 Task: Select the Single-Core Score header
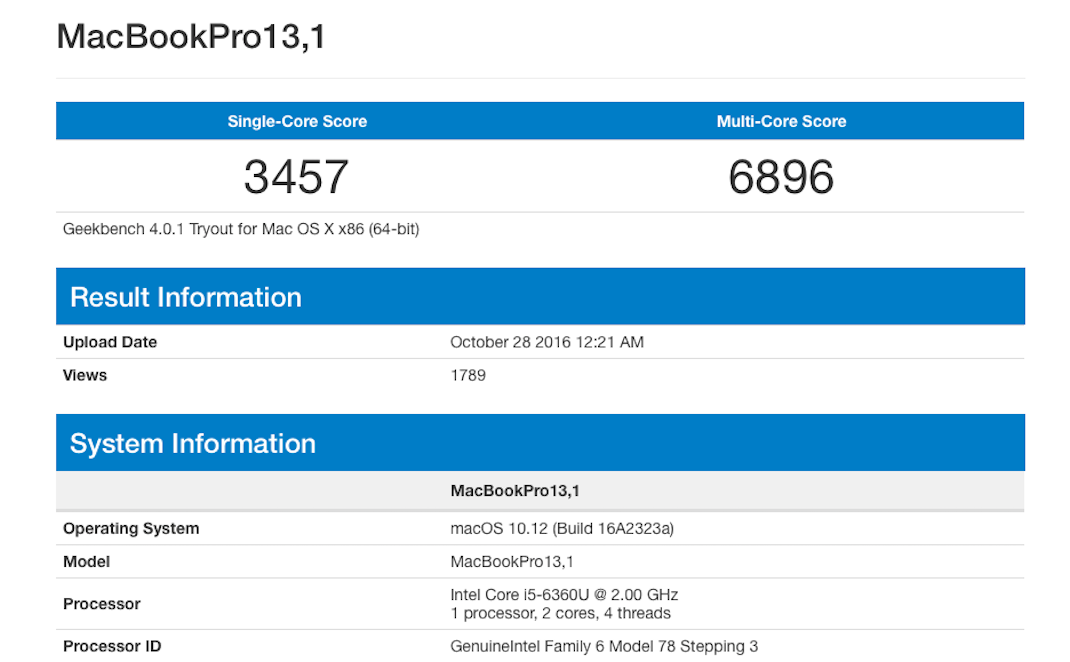click(297, 121)
